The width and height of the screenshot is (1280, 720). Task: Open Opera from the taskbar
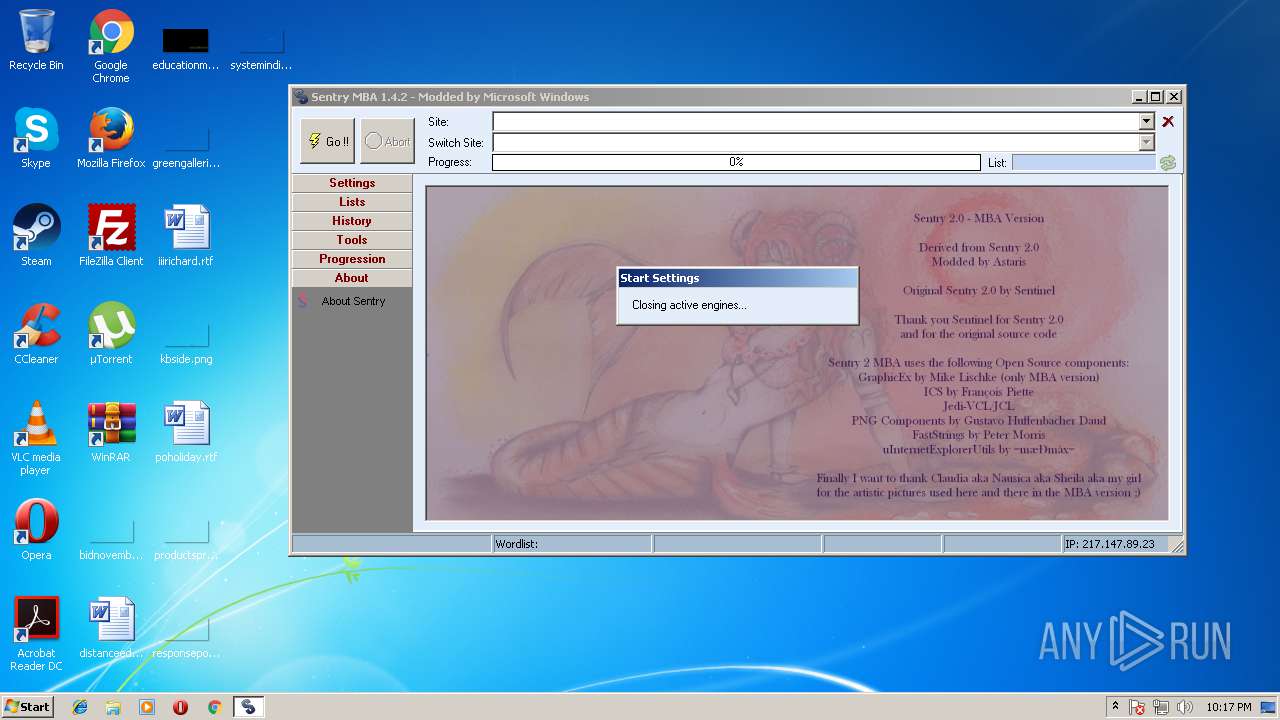click(180, 707)
